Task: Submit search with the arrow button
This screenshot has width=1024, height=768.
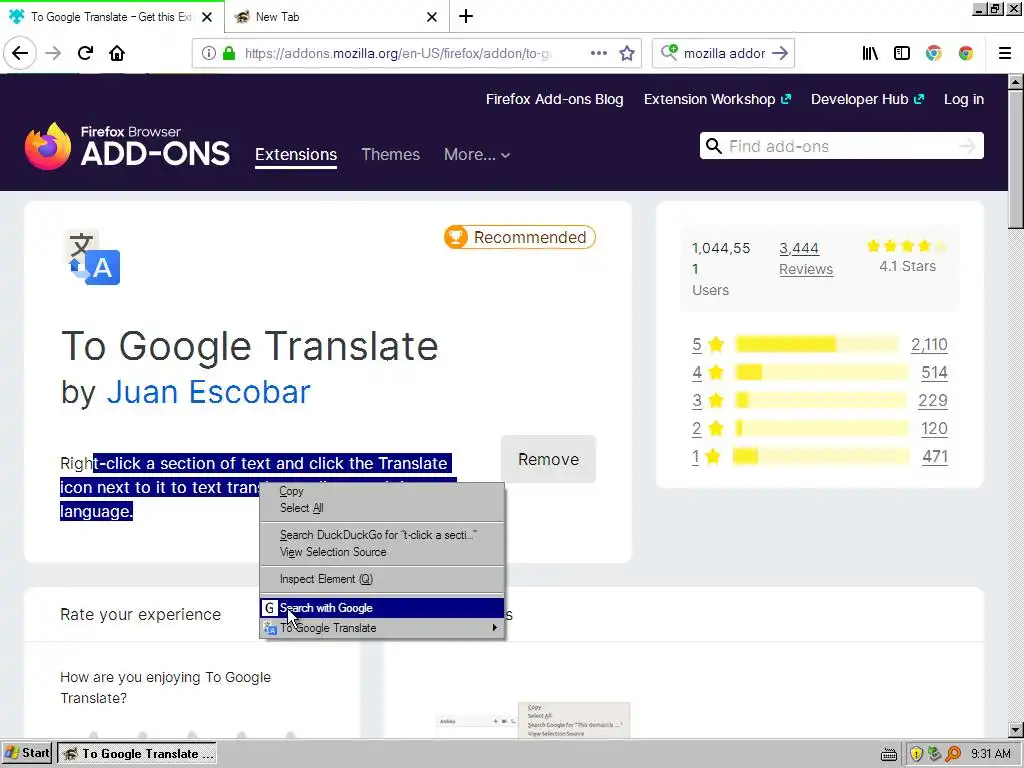Action: tap(780, 53)
